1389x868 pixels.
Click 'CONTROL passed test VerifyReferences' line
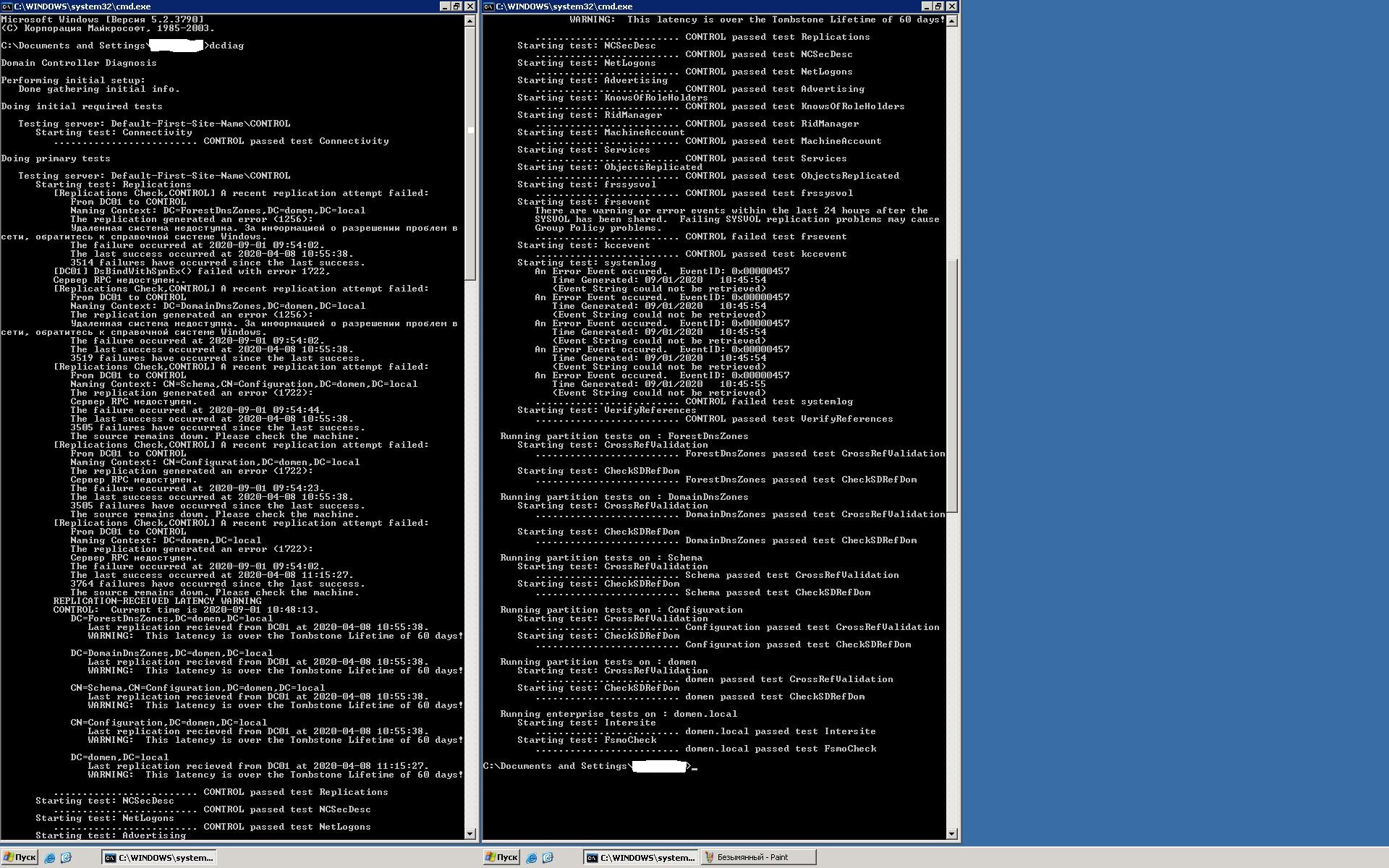click(x=714, y=419)
